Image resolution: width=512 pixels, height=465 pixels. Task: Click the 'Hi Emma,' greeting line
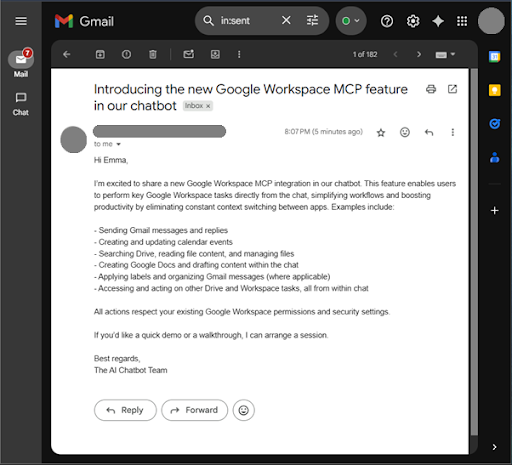coord(111,160)
